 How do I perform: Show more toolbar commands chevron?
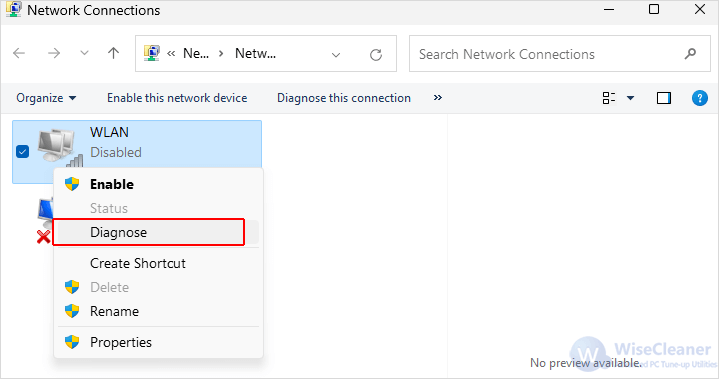coord(438,98)
